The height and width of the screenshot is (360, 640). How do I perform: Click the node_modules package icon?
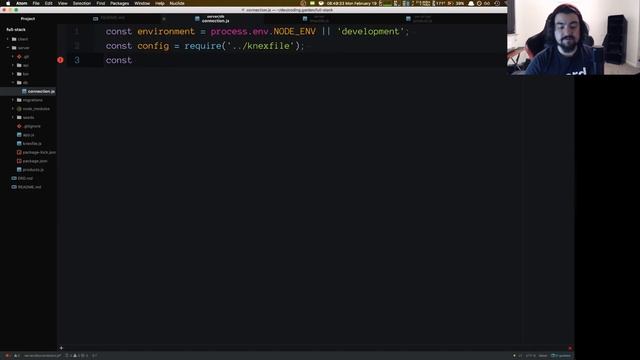[x=19, y=109]
